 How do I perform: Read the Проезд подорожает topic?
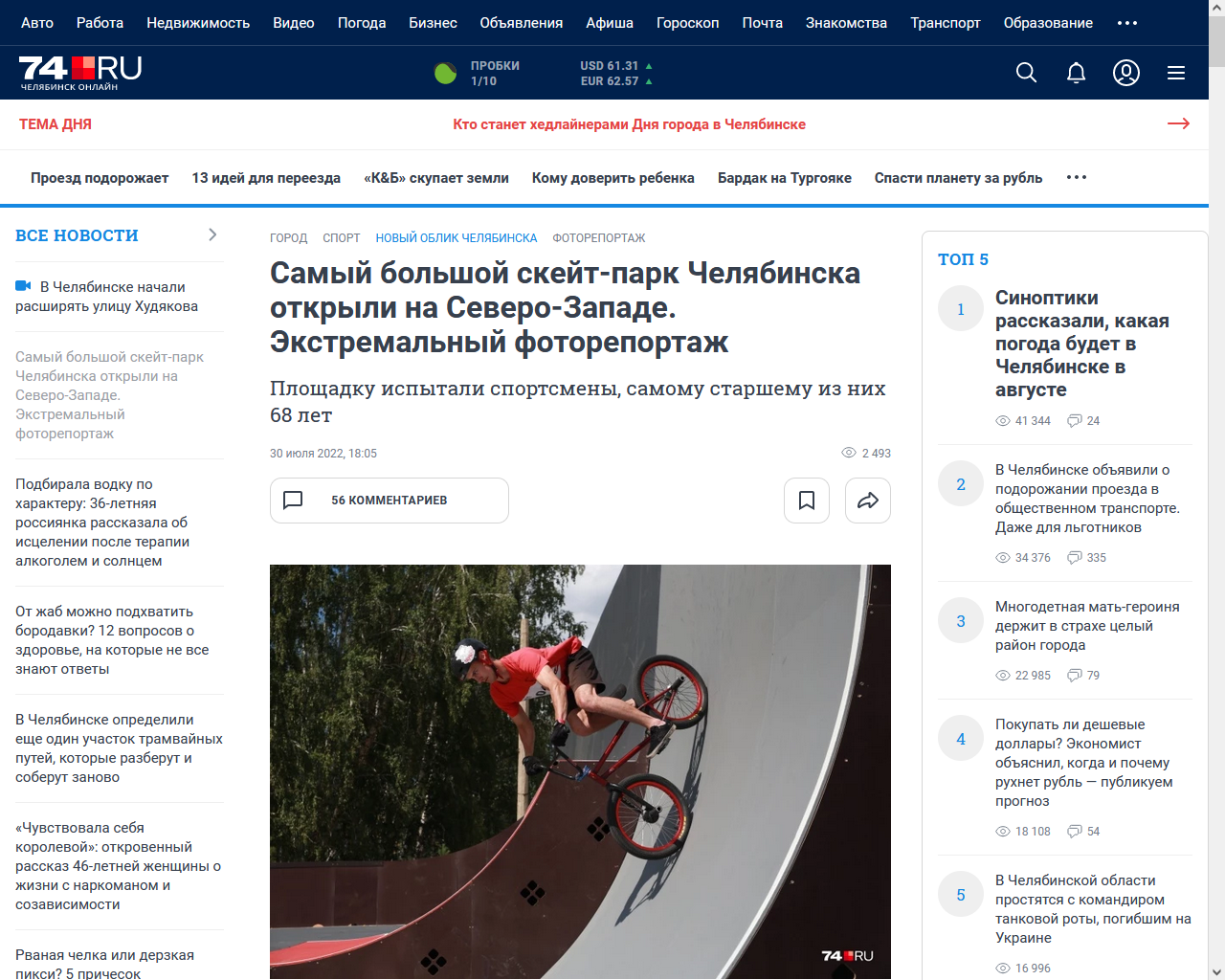pyautogui.click(x=100, y=178)
